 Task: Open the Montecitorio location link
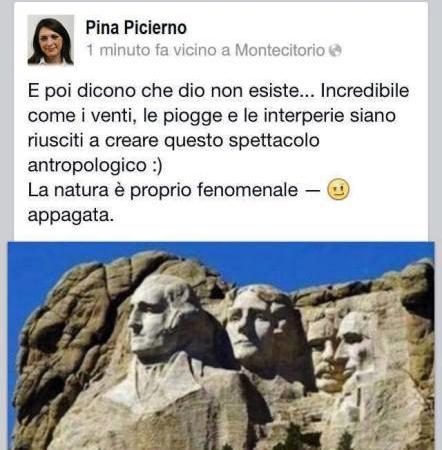[x=280, y=50]
